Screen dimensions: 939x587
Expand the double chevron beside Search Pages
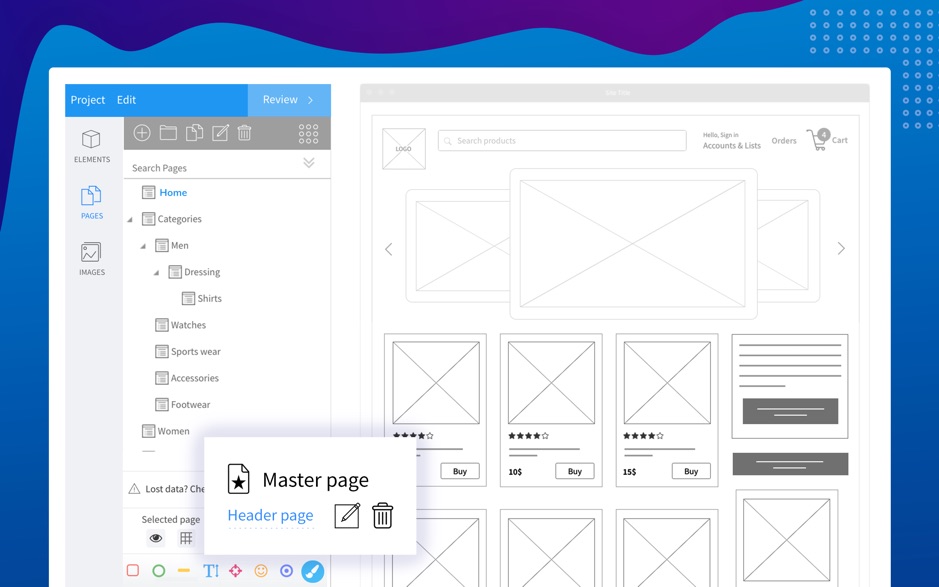pos(309,163)
